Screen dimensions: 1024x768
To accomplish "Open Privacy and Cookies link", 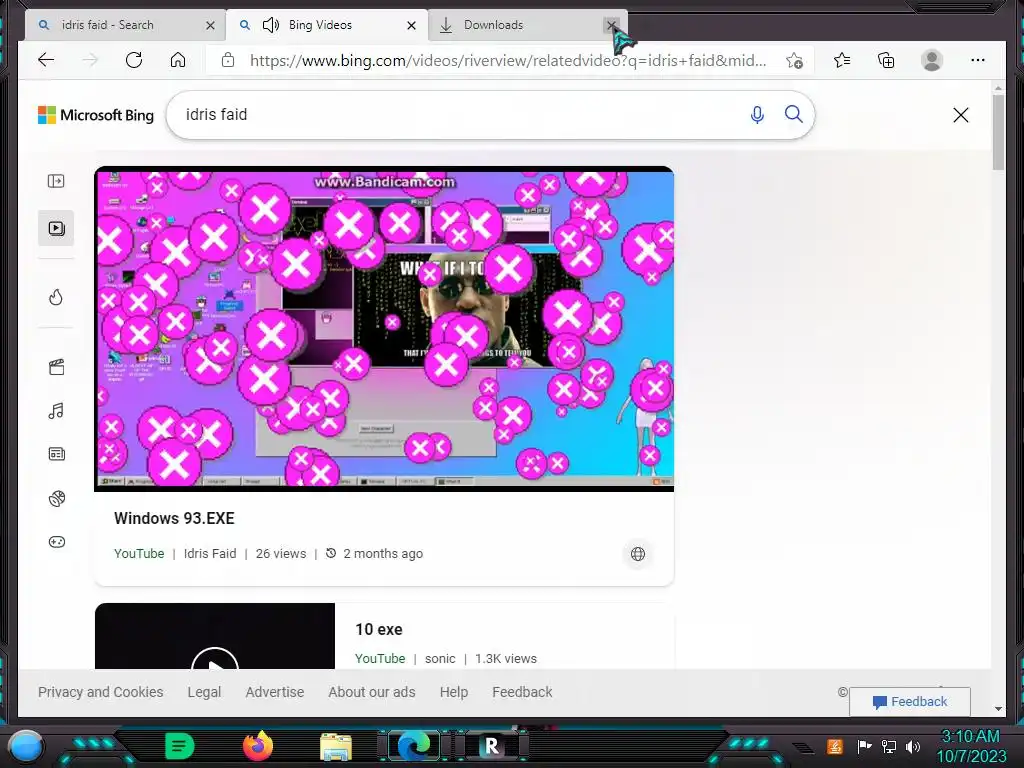I will click(x=101, y=692).
